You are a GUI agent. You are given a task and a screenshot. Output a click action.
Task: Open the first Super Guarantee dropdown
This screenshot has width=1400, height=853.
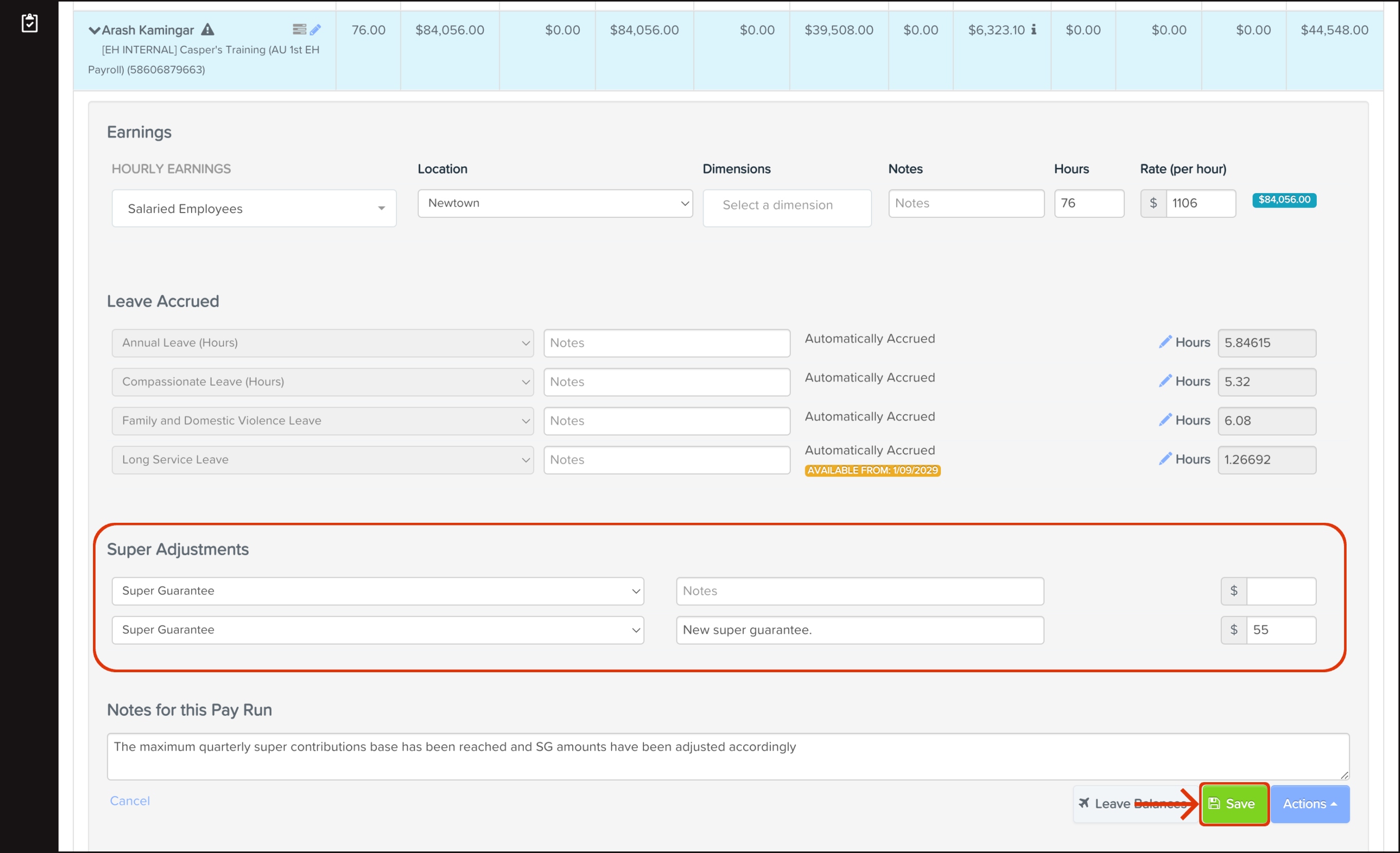pyautogui.click(x=377, y=591)
